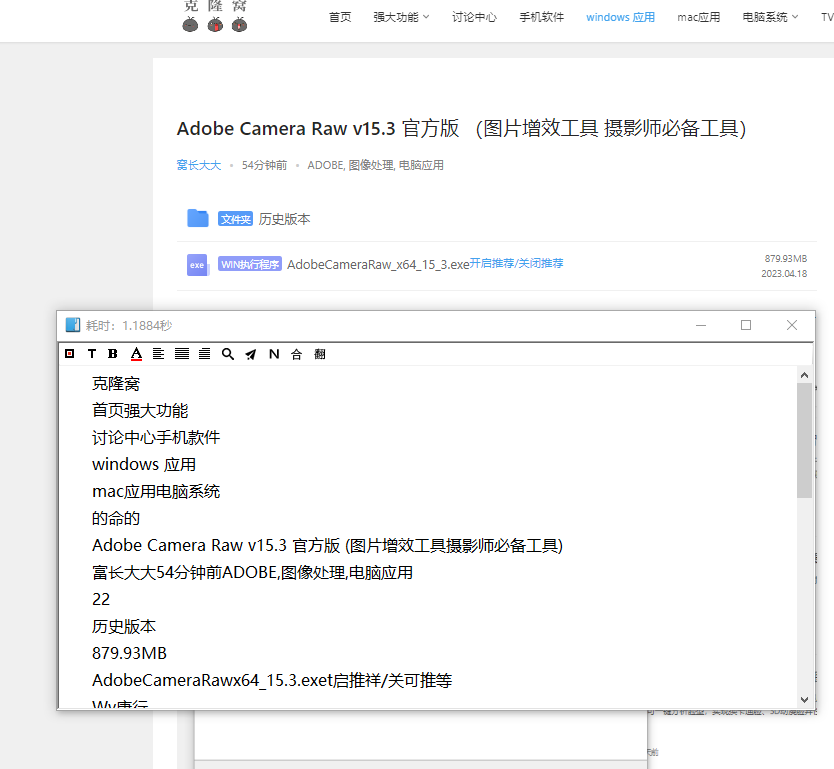Screen dimensions: 834x769
Task: Justify text with the full-lines icon
Action: pos(182,354)
